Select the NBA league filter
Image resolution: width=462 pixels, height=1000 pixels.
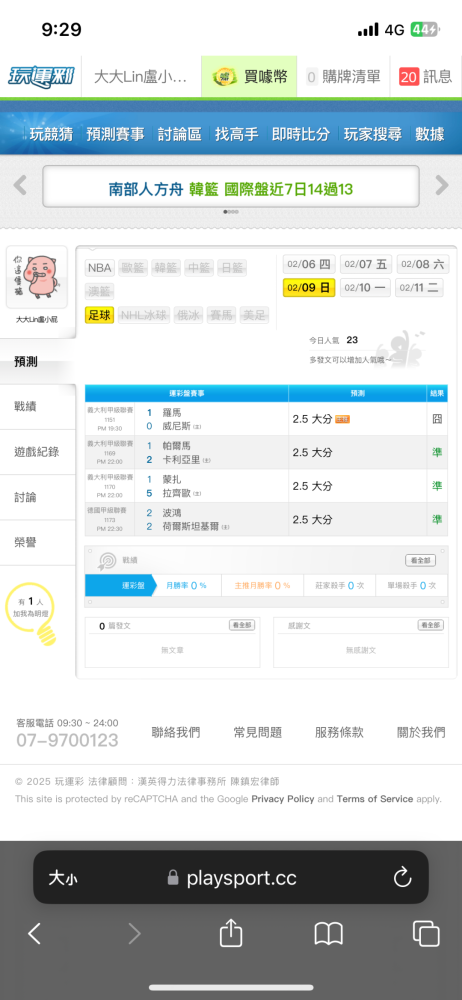click(x=100, y=268)
